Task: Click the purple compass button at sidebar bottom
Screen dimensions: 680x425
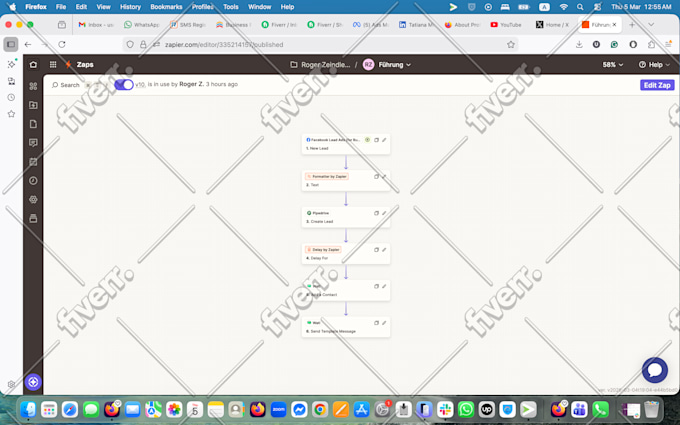Action: click(33, 382)
